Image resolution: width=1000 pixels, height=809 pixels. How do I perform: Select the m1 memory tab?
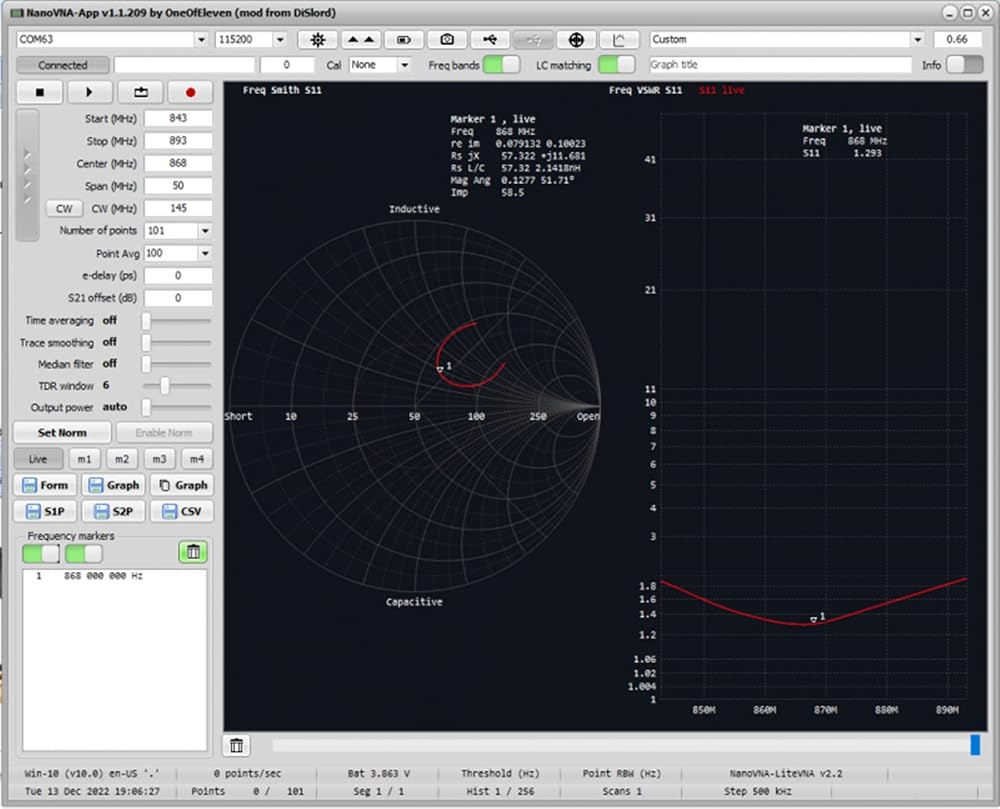(x=84, y=459)
